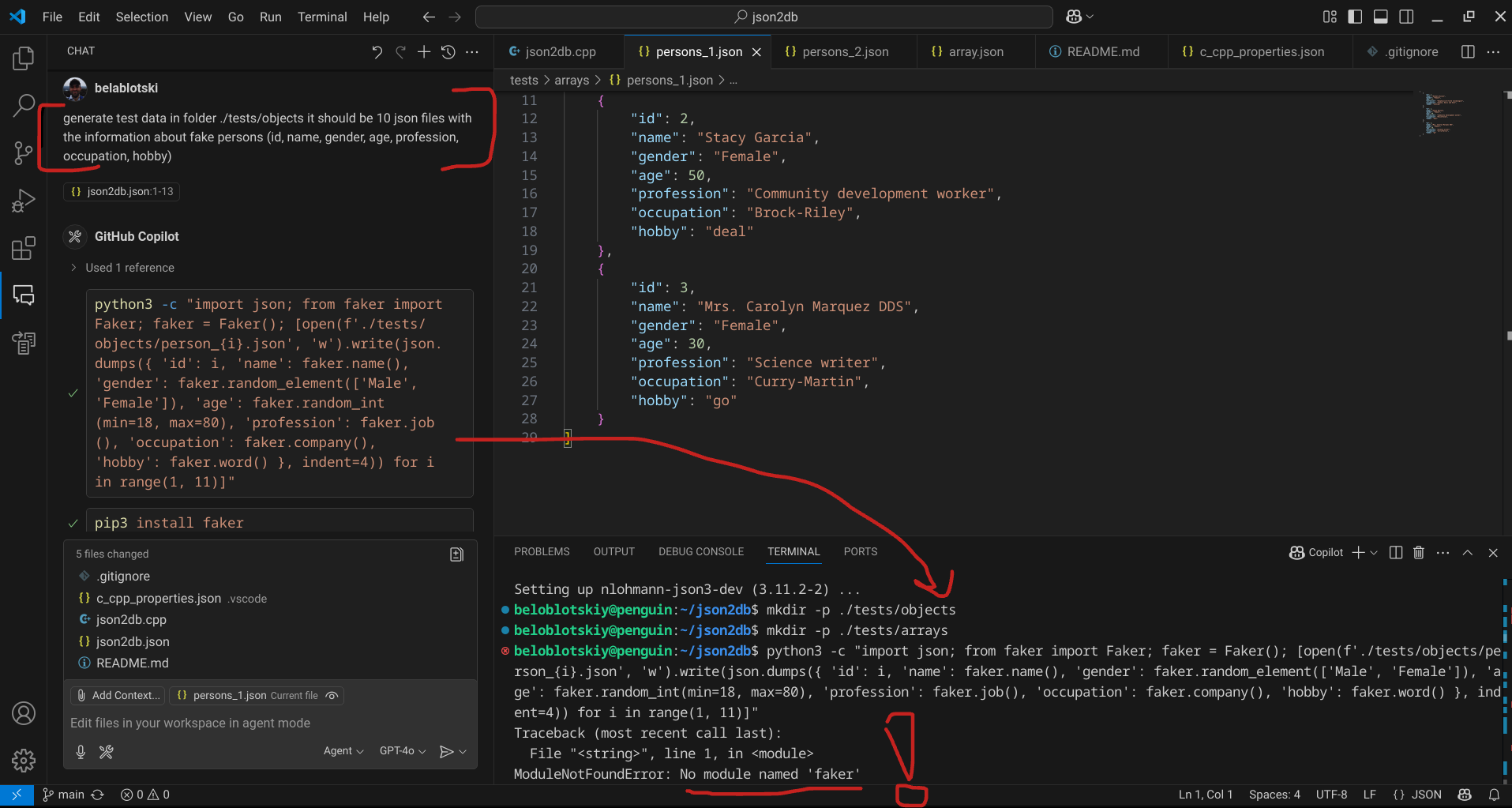View all edits icon beside 5 files changed
This screenshot has width=1512, height=808.
click(x=456, y=554)
